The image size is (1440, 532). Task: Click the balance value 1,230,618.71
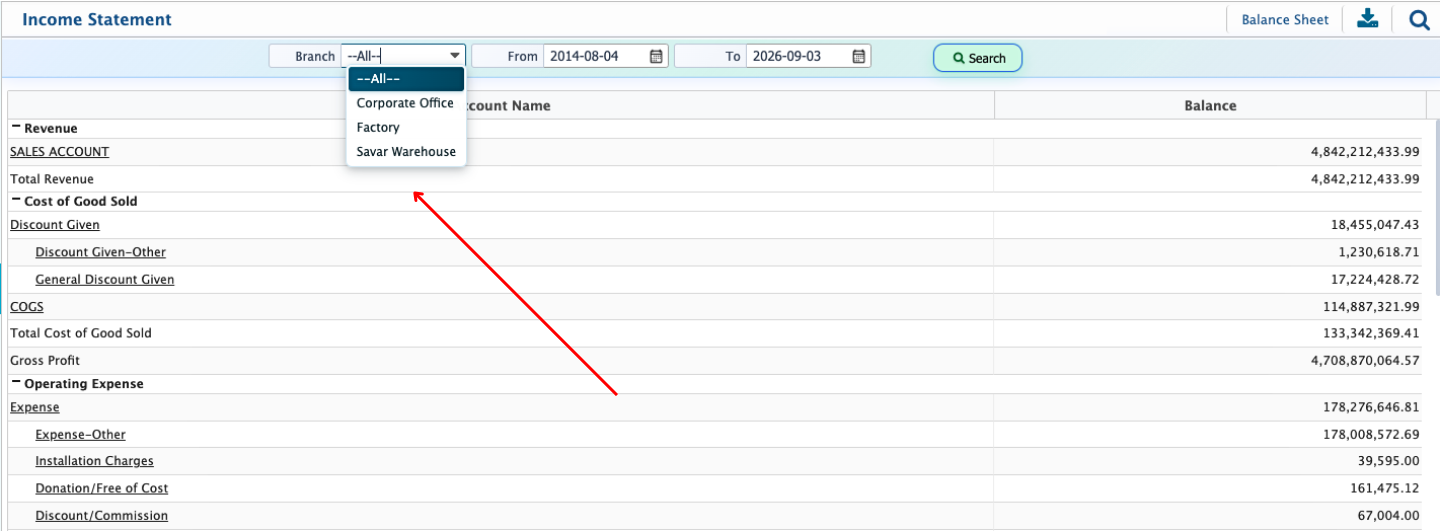pyautogui.click(x=1380, y=252)
